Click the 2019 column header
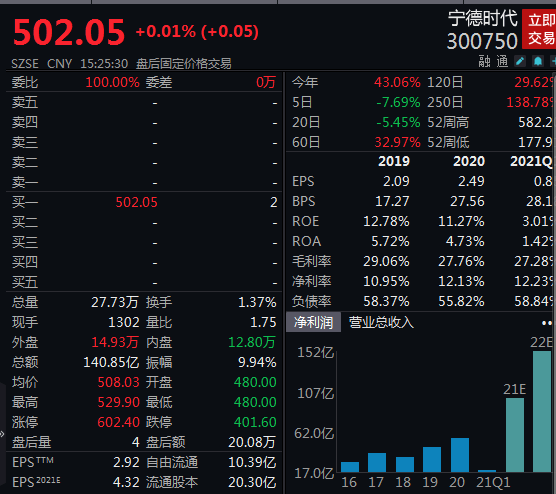The height and width of the screenshot is (494, 556). coord(394,161)
